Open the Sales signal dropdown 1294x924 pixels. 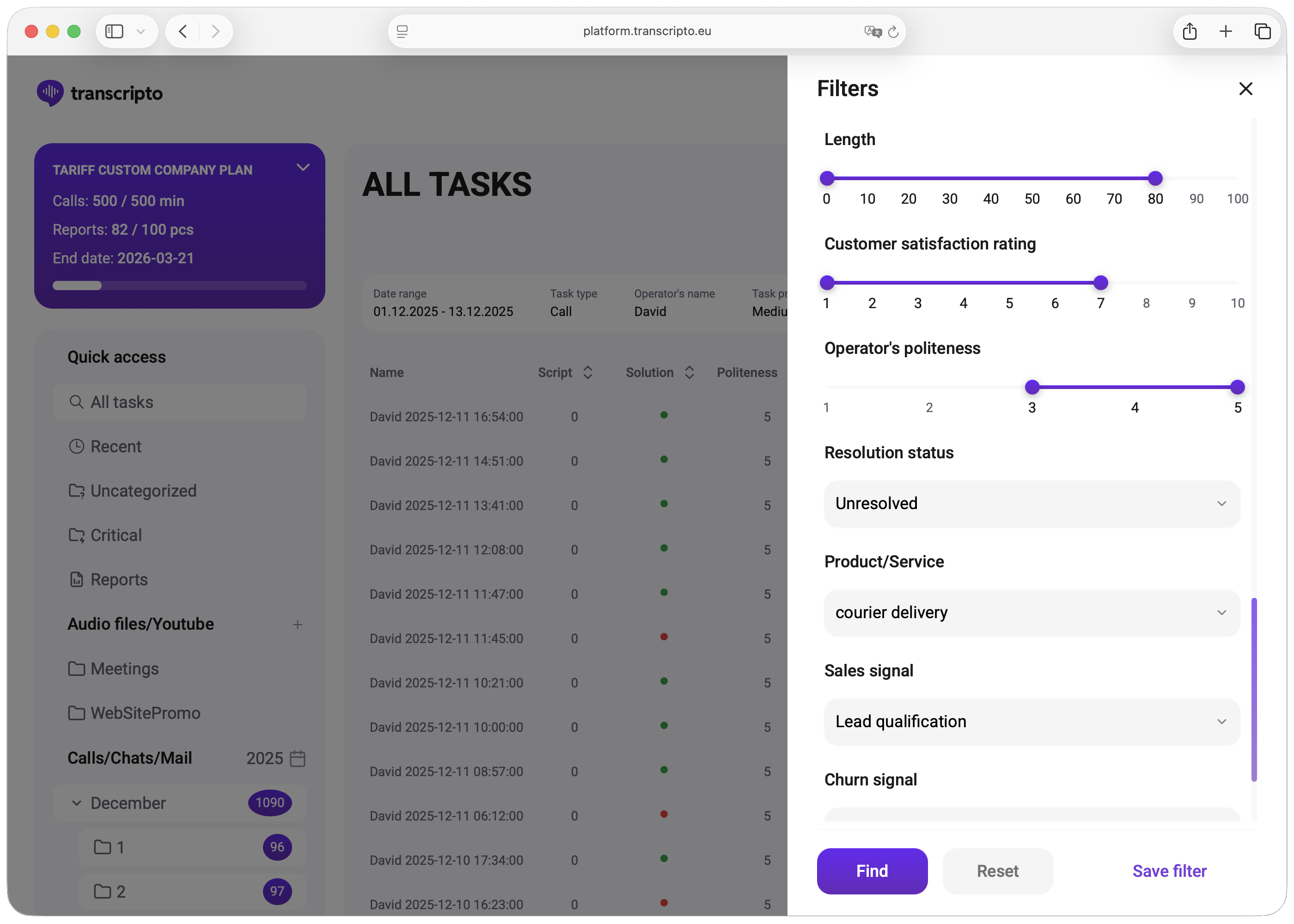1031,722
